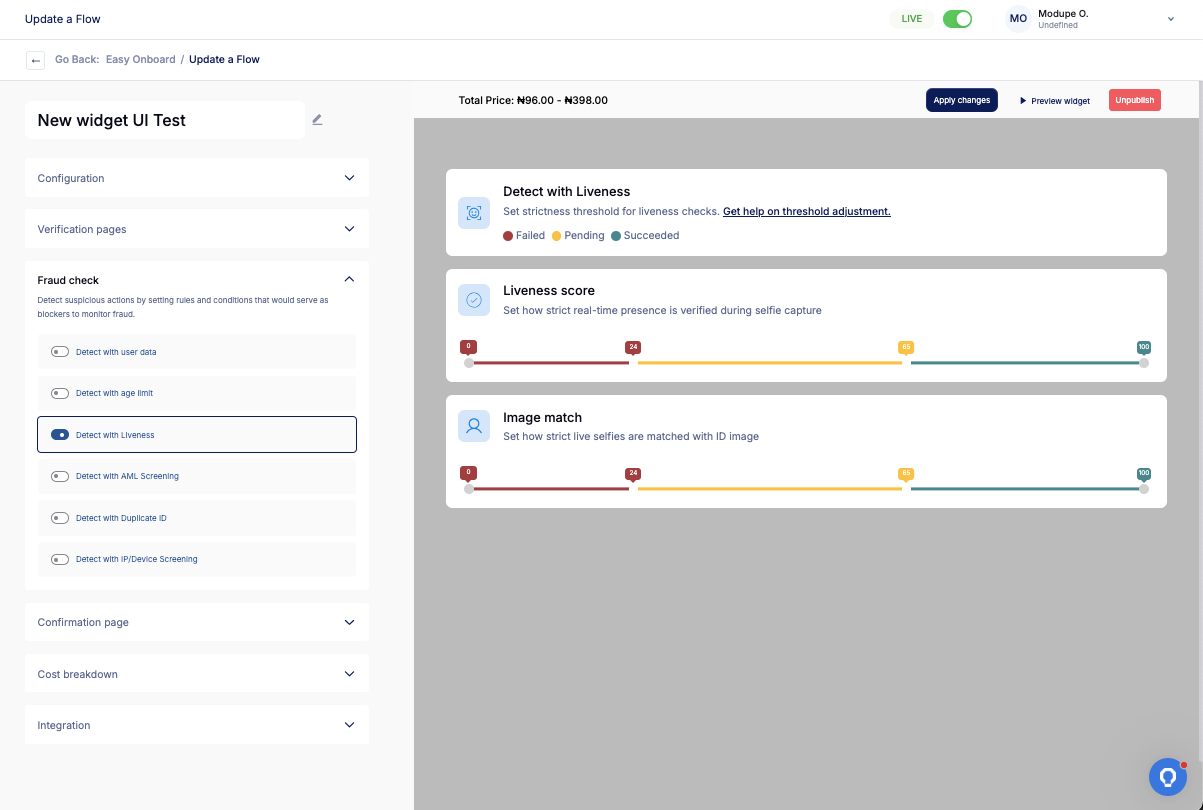This screenshot has height=810, width=1203.
Task: Collapse the Fraud check section
Action: coord(349,280)
